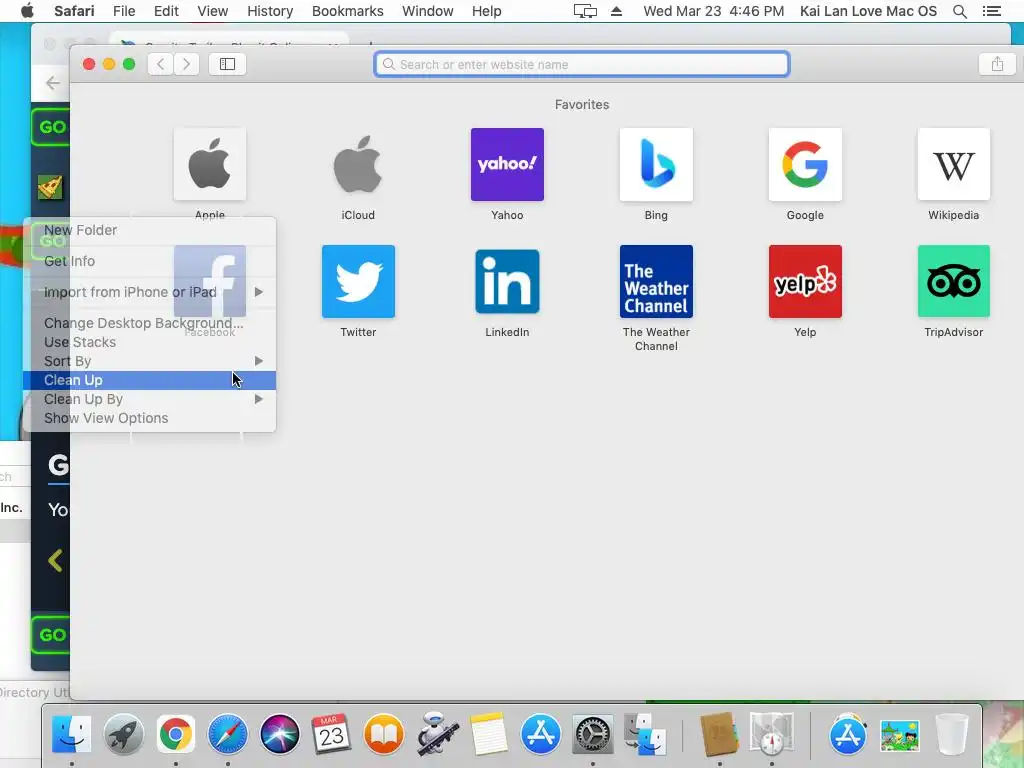Choose Get Info in context menu
Screen dimensions: 1024x768
point(150,261)
